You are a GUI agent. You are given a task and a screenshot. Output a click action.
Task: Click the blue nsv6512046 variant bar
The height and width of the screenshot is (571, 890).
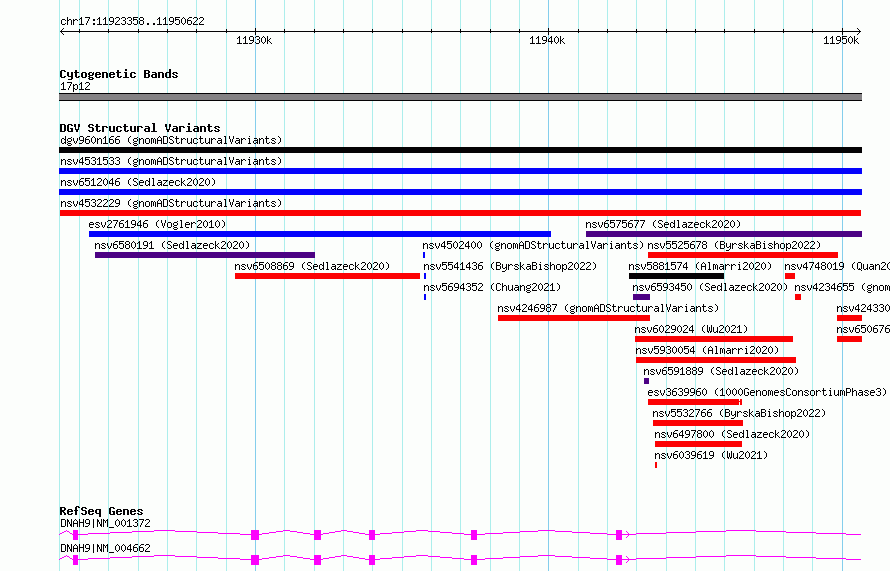460,192
